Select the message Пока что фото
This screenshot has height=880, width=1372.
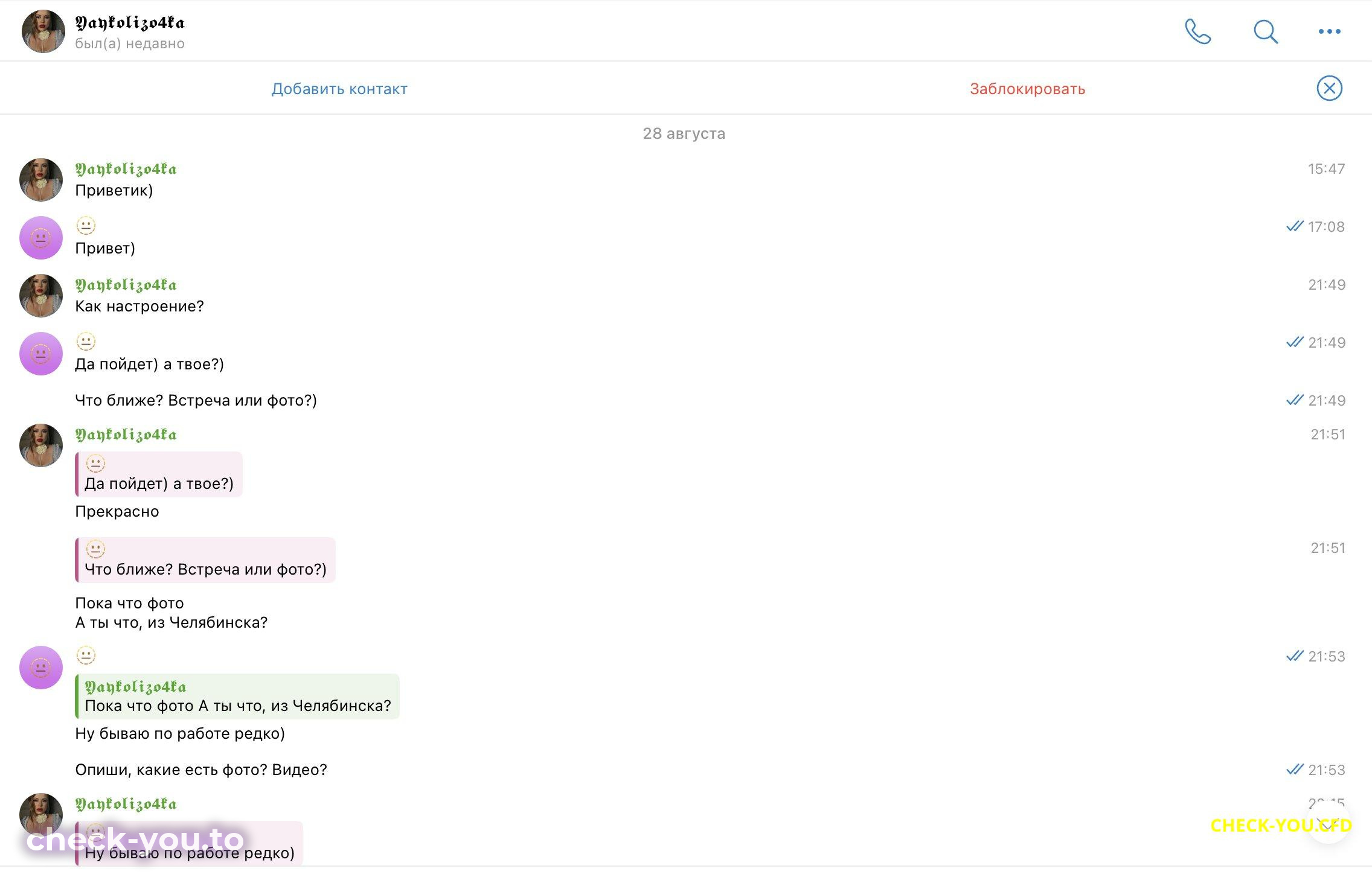click(129, 603)
